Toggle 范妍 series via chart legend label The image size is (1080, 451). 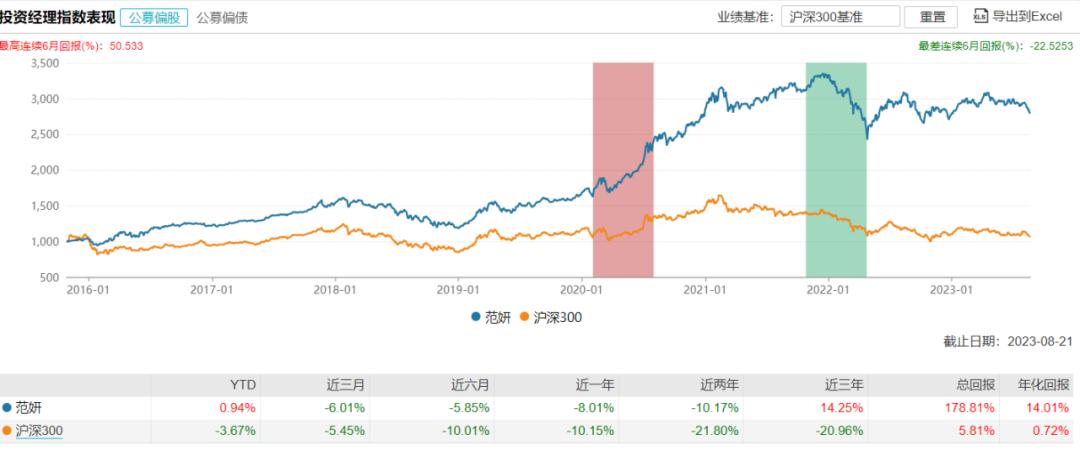[498, 317]
